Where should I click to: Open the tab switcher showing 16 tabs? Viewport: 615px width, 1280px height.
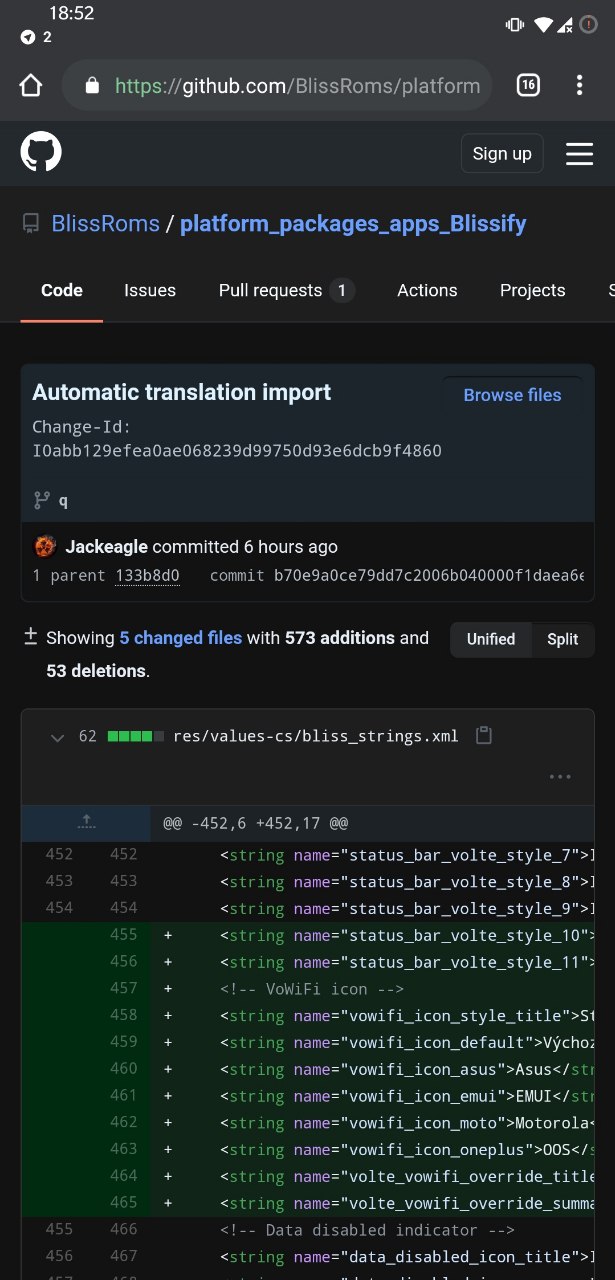528,85
